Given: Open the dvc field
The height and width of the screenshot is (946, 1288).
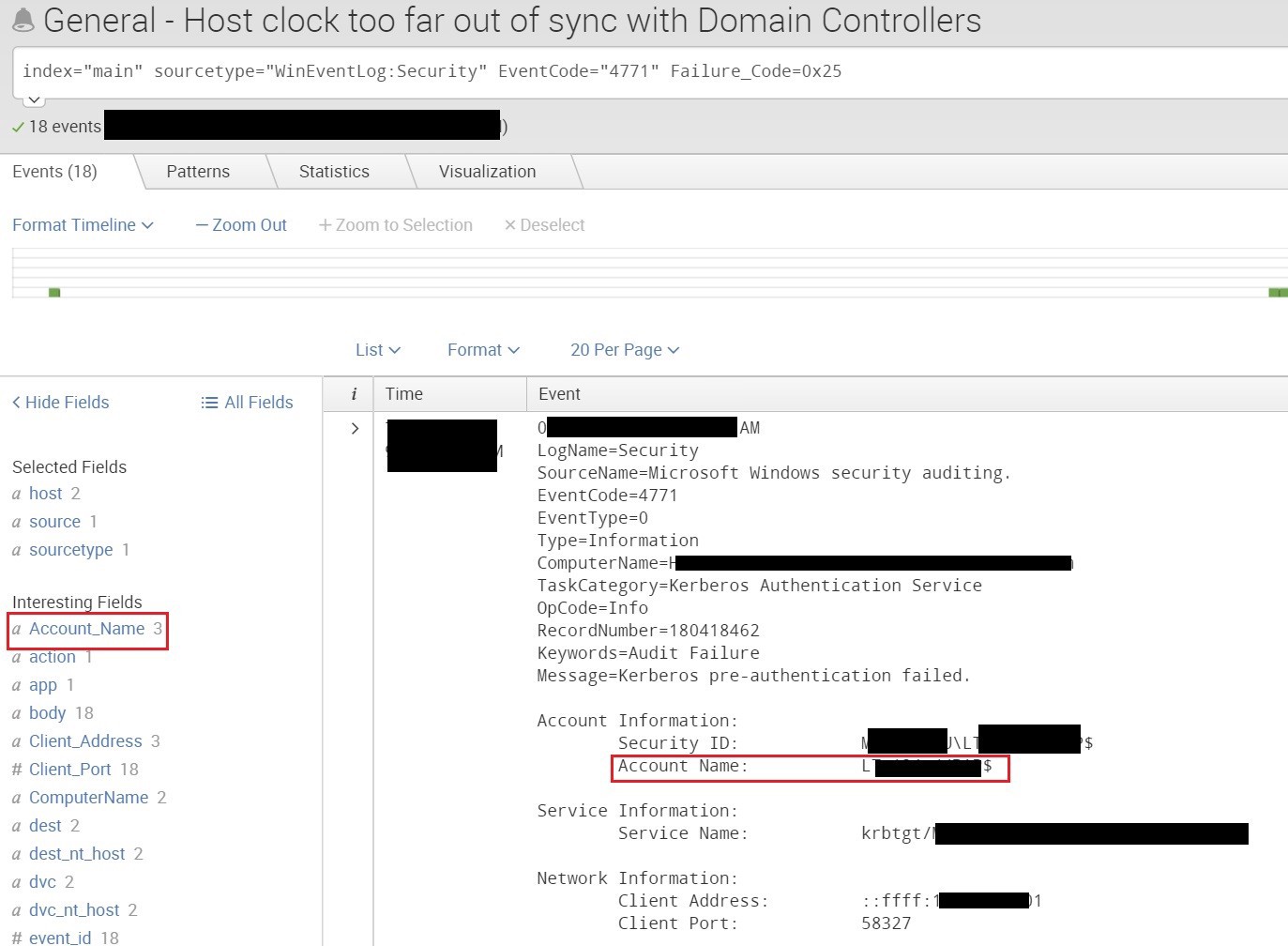Looking at the screenshot, I should click(42, 882).
